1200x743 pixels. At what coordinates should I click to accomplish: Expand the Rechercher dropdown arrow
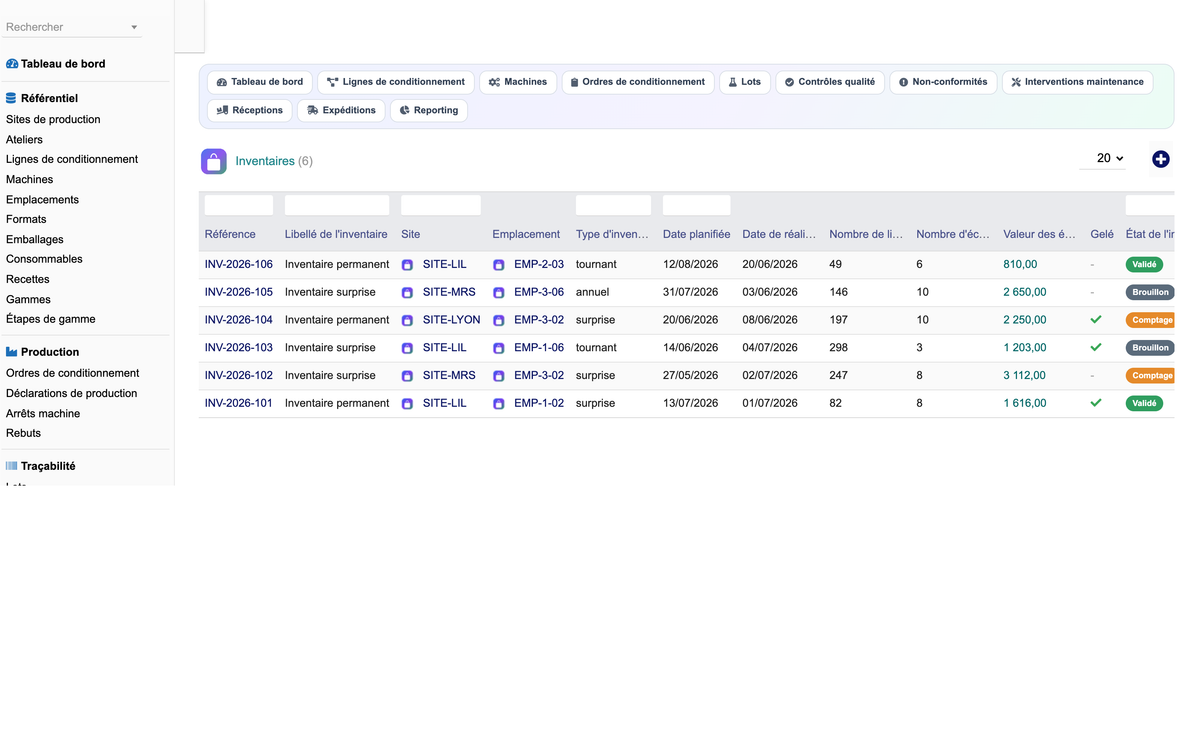[x=134, y=28]
